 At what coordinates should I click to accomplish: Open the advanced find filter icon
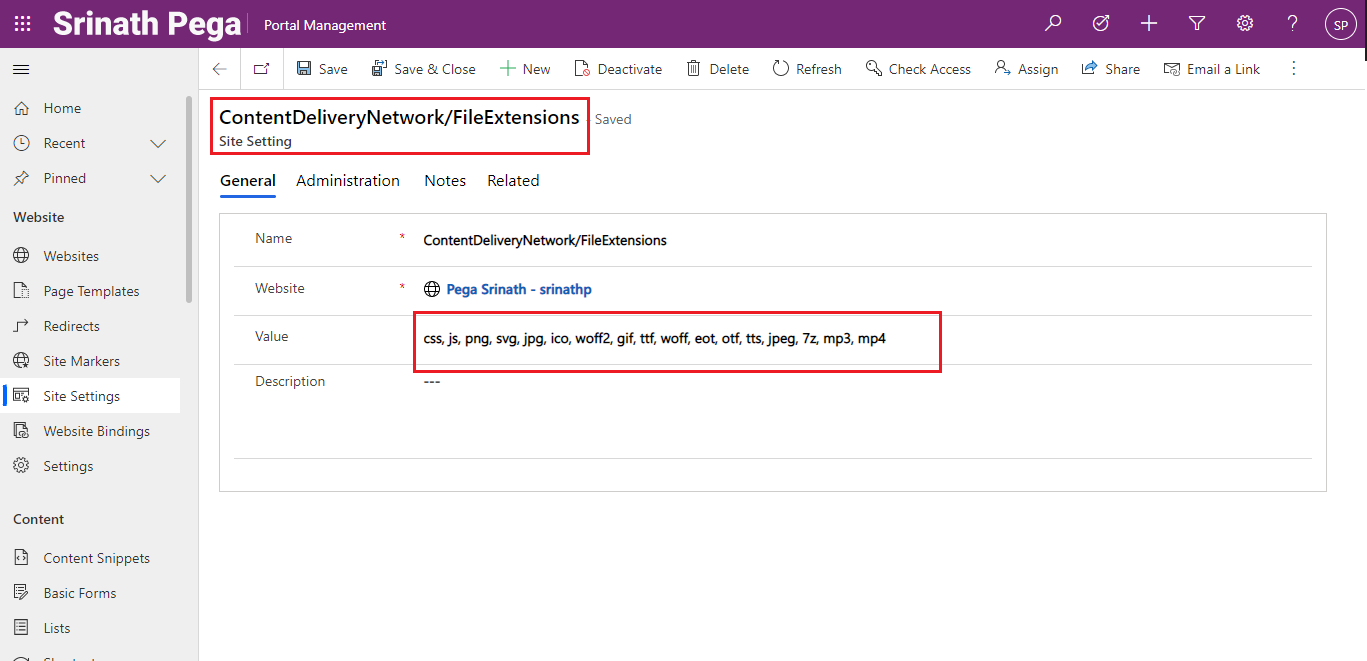point(1197,24)
